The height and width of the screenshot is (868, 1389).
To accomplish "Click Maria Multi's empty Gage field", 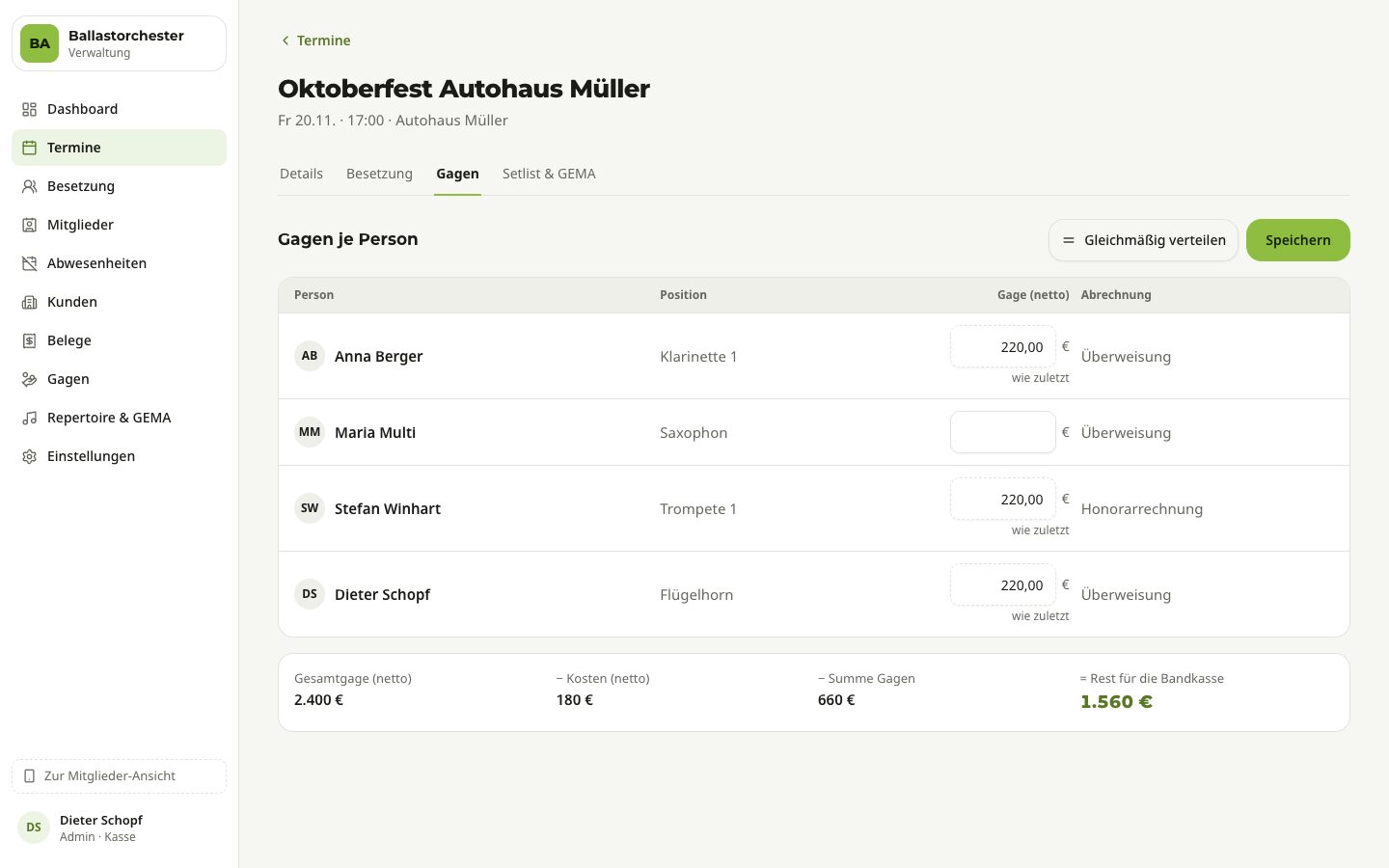I will coord(1003,432).
